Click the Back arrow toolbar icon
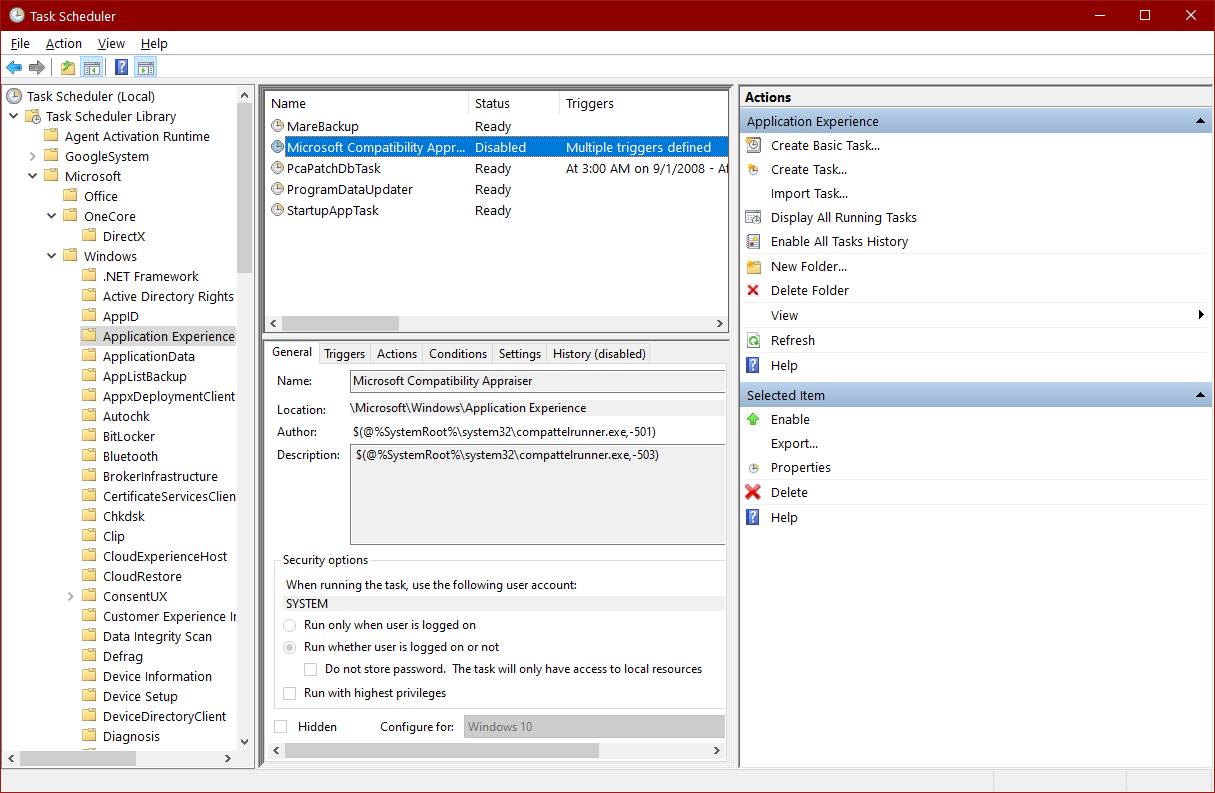 click(14, 68)
